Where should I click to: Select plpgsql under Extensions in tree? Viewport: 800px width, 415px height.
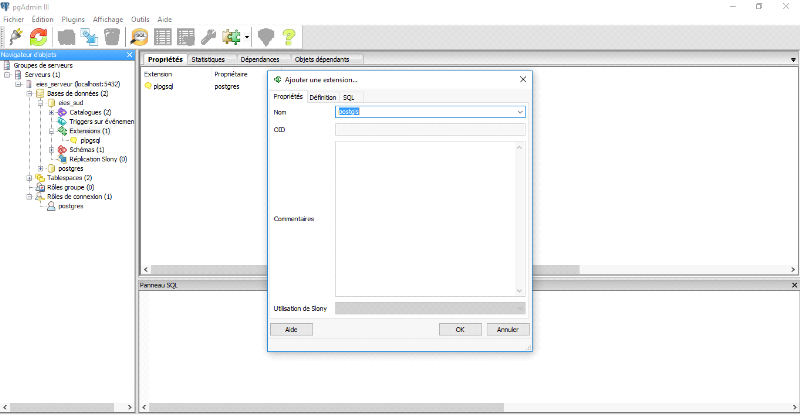pyautogui.click(x=90, y=140)
